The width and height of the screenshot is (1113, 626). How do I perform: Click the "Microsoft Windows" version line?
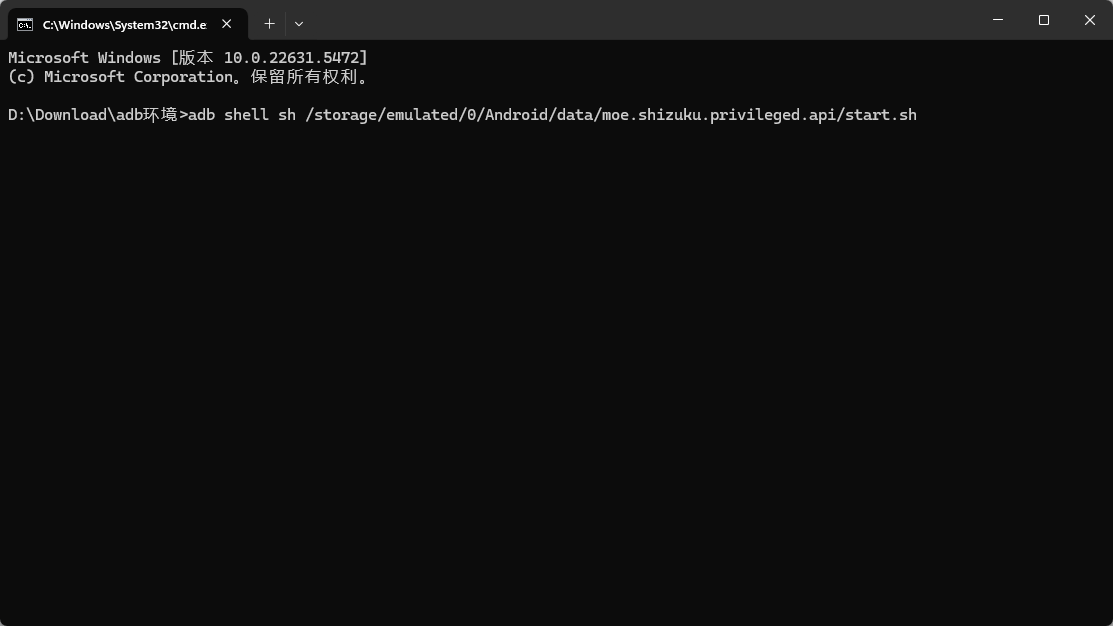click(x=84, y=58)
